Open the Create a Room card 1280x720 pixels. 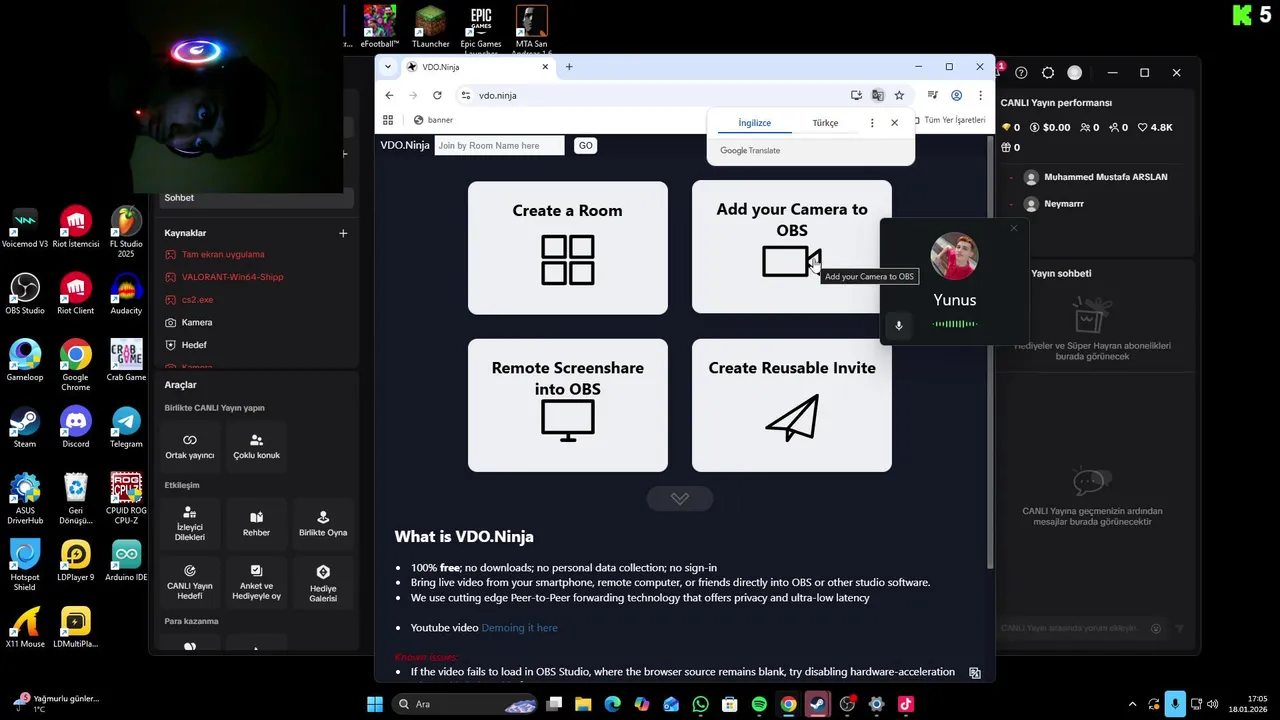(x=567, y=247)
